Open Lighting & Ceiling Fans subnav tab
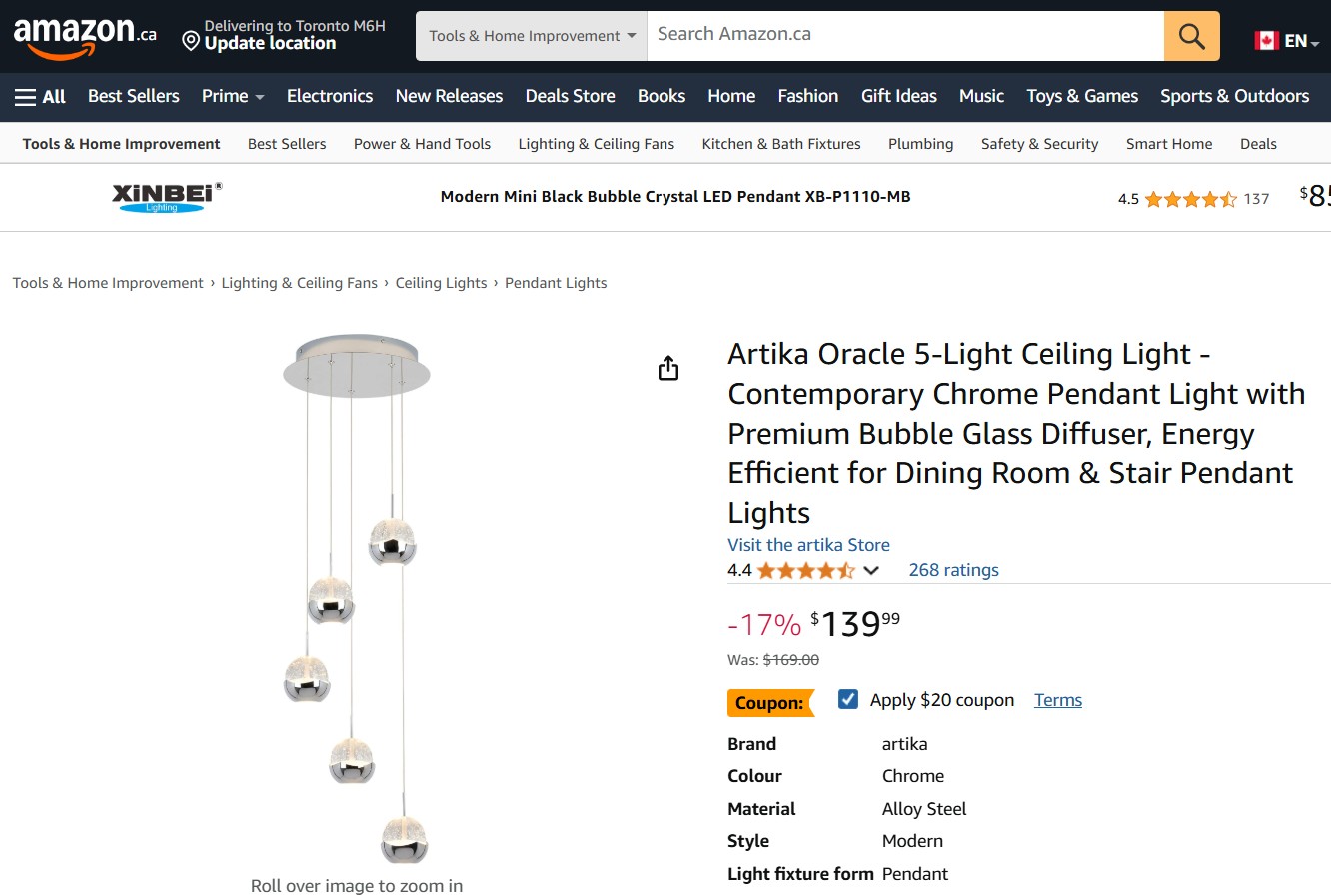 596,144
